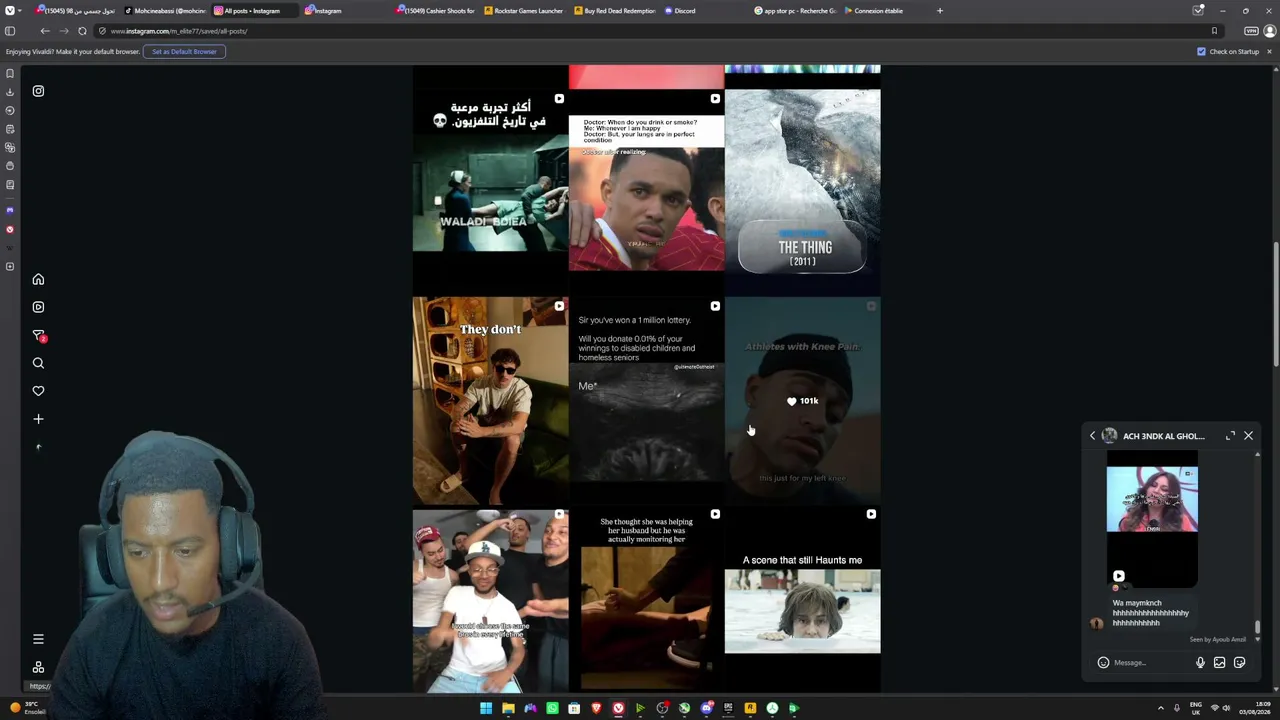Viewport: 1280px width, 720px height.
Task: Close the ACH 3NDK AL GHOL chat
Action: 1248,436
